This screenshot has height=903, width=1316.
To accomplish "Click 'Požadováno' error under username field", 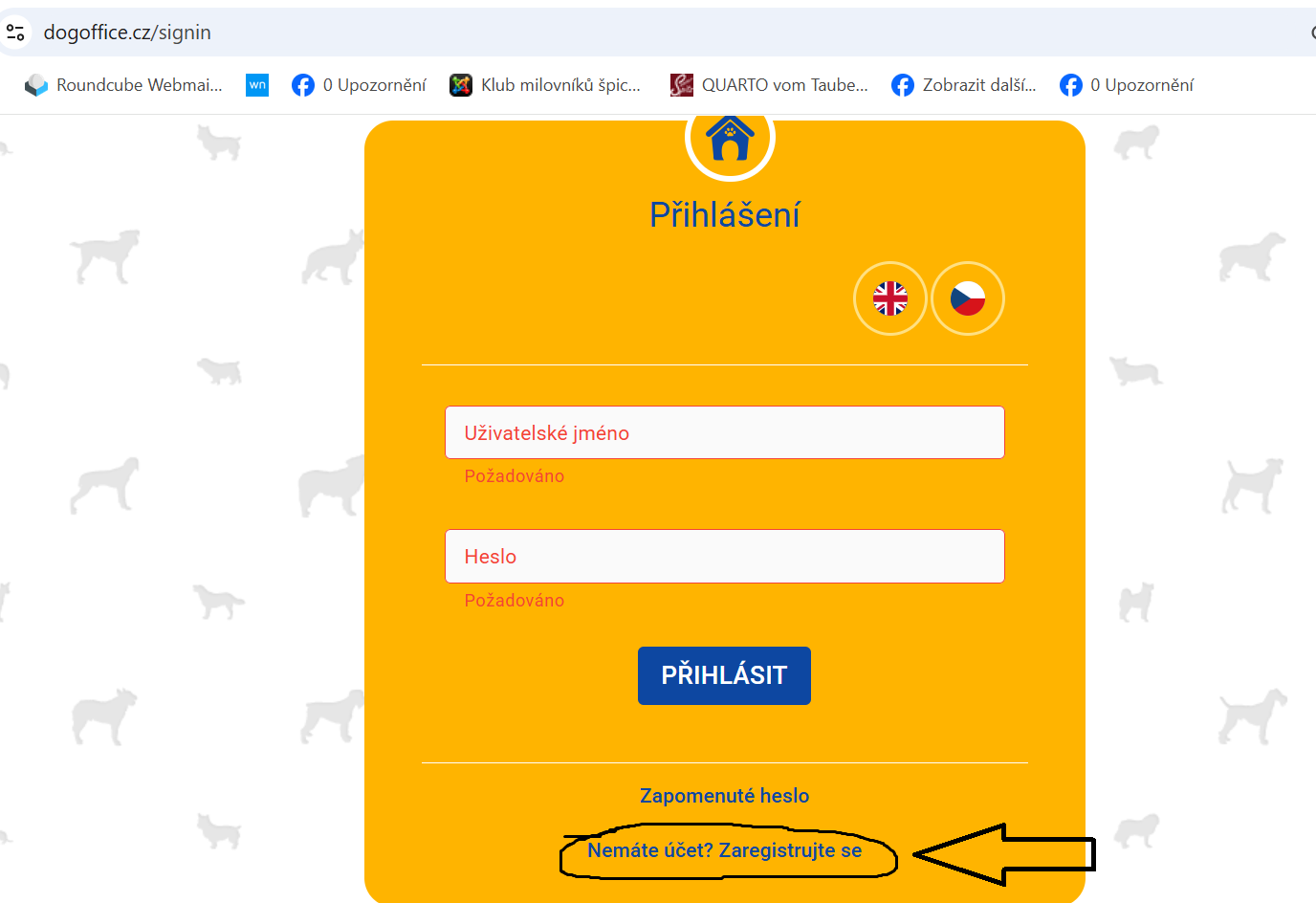I will [514, 476].
